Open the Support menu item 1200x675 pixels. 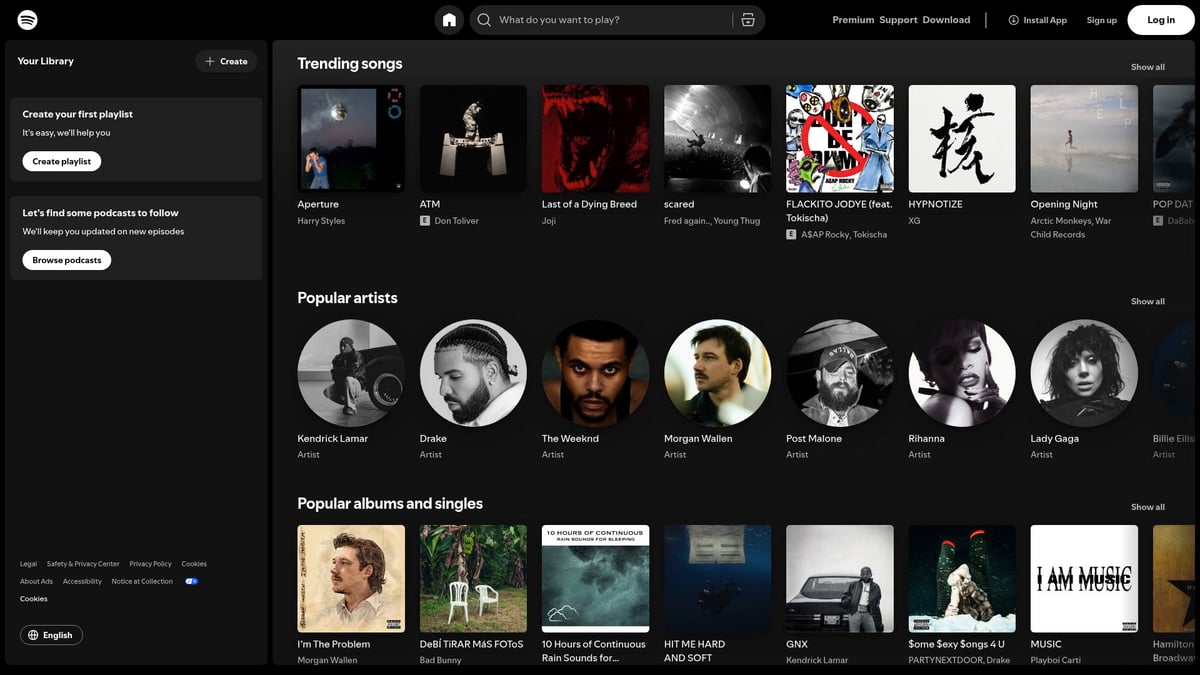898,20
